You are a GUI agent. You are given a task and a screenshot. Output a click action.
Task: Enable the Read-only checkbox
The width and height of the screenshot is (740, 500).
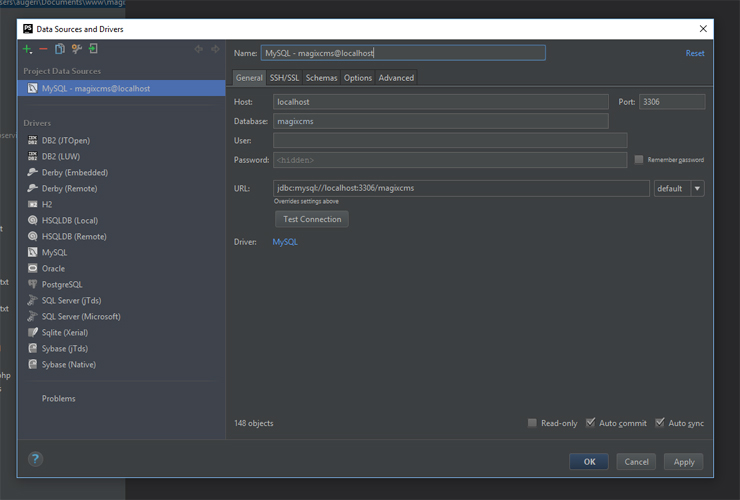[x=532, y=423]
